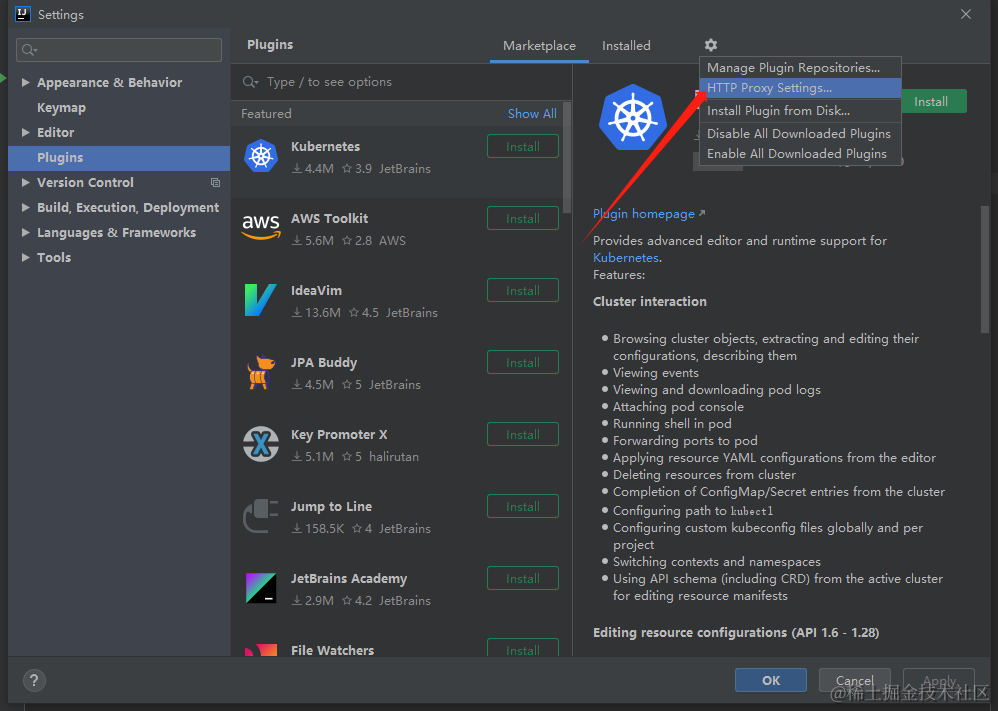998x711 pixels.
Task: Focus the settings search field
Action: coord(119,50)
